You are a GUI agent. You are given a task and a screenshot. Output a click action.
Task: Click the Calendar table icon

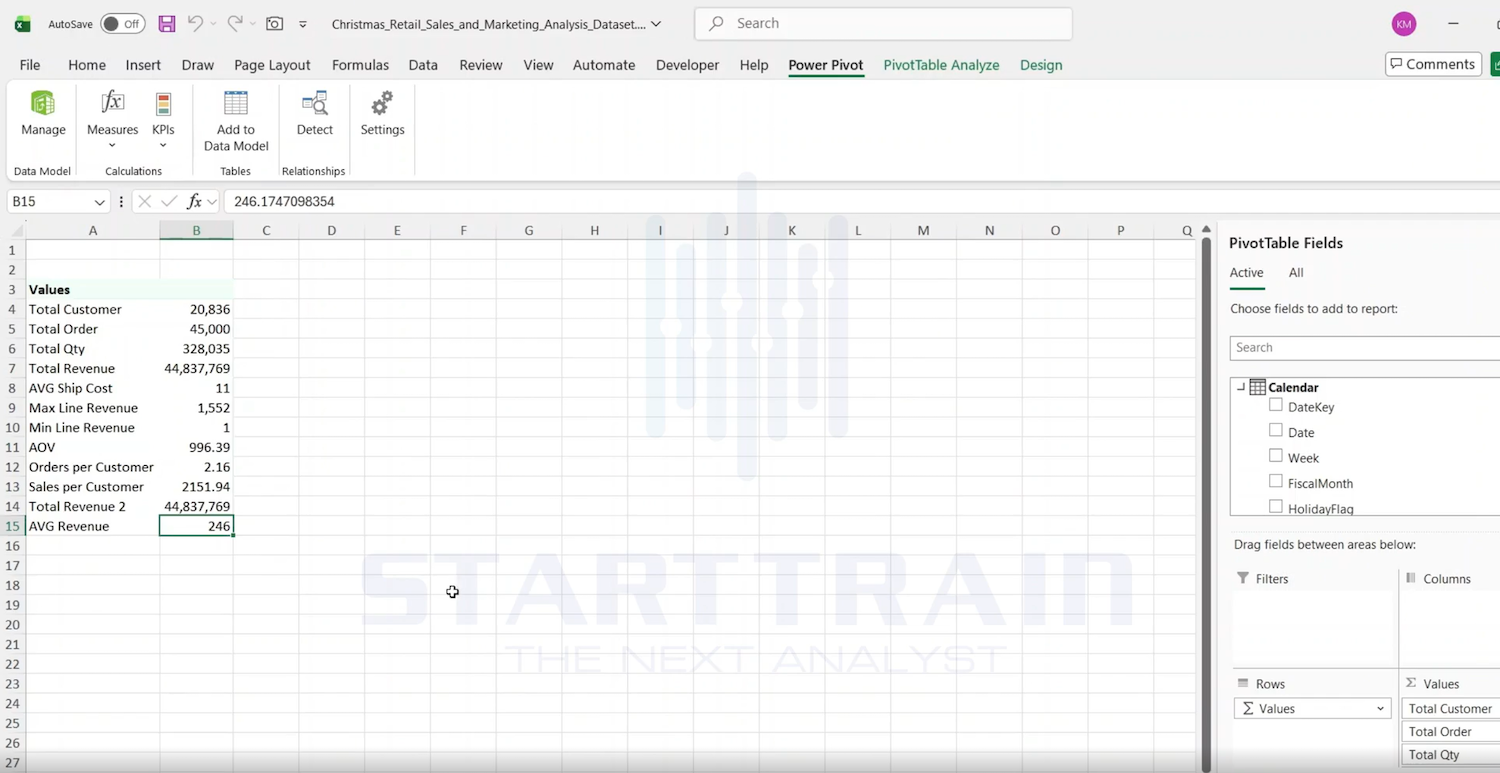pyautogui.click(x=1258, y=387)
